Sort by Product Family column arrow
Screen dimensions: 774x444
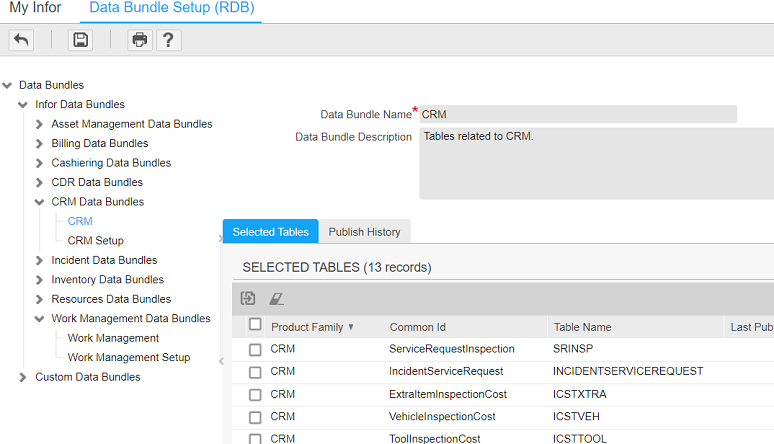coord(351,327)
